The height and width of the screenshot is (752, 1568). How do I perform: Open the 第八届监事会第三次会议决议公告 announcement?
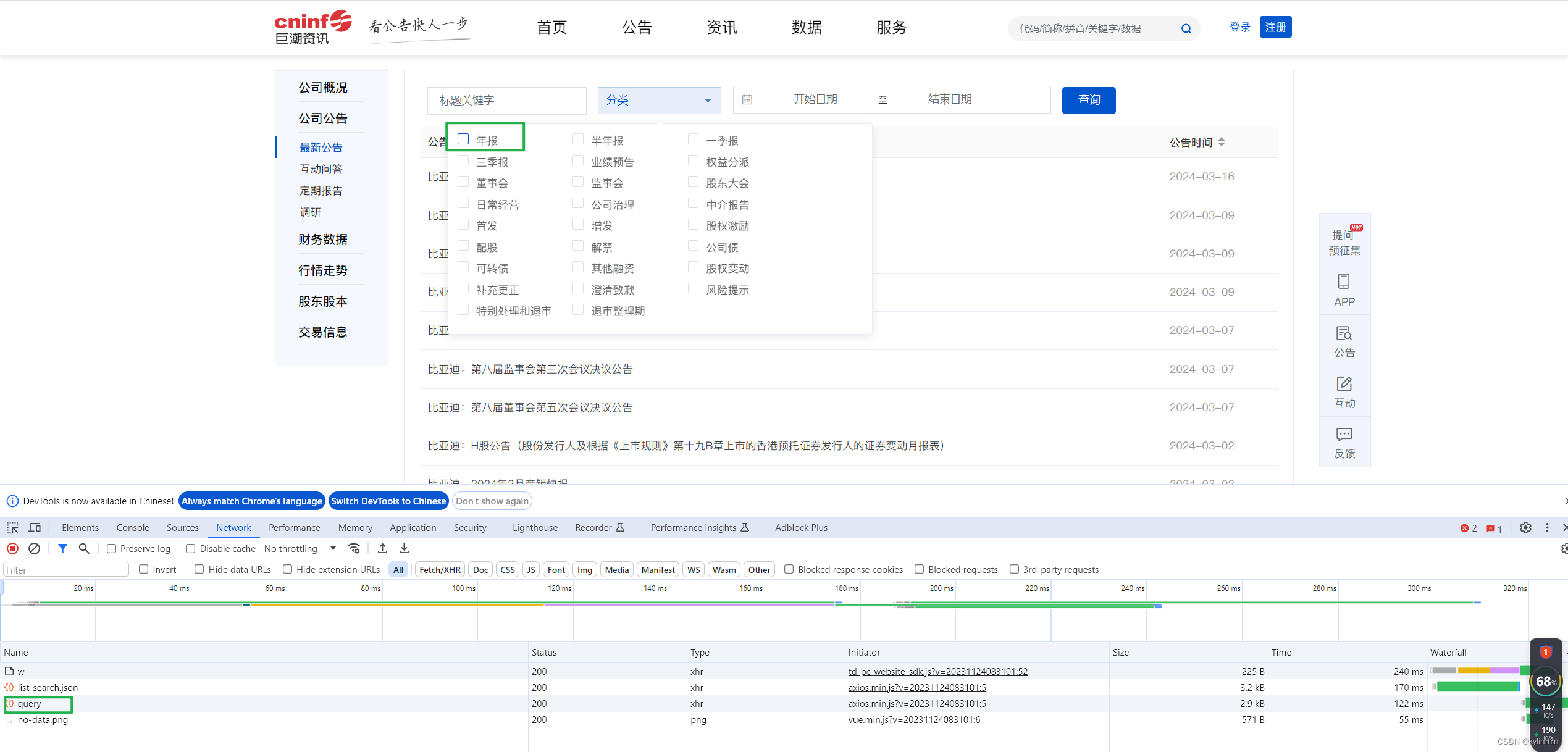(x=551, y=369)
